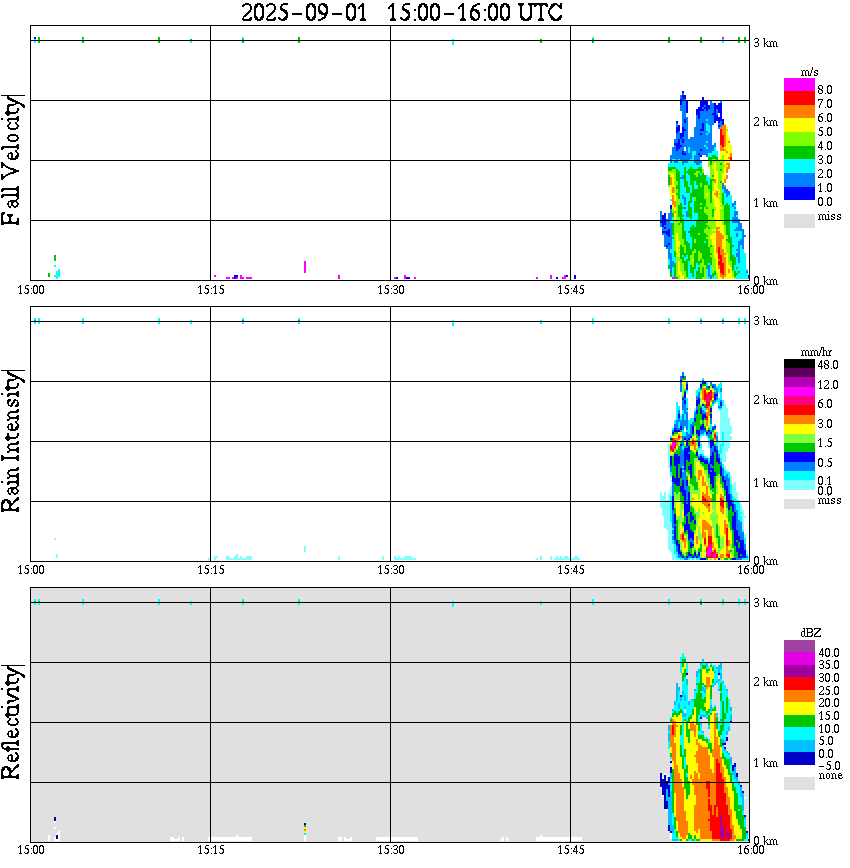Pick the black swatch in the mm/hr legend
Image resolution: width=850 pixels, height=868 pixels.
click(799, 364)
